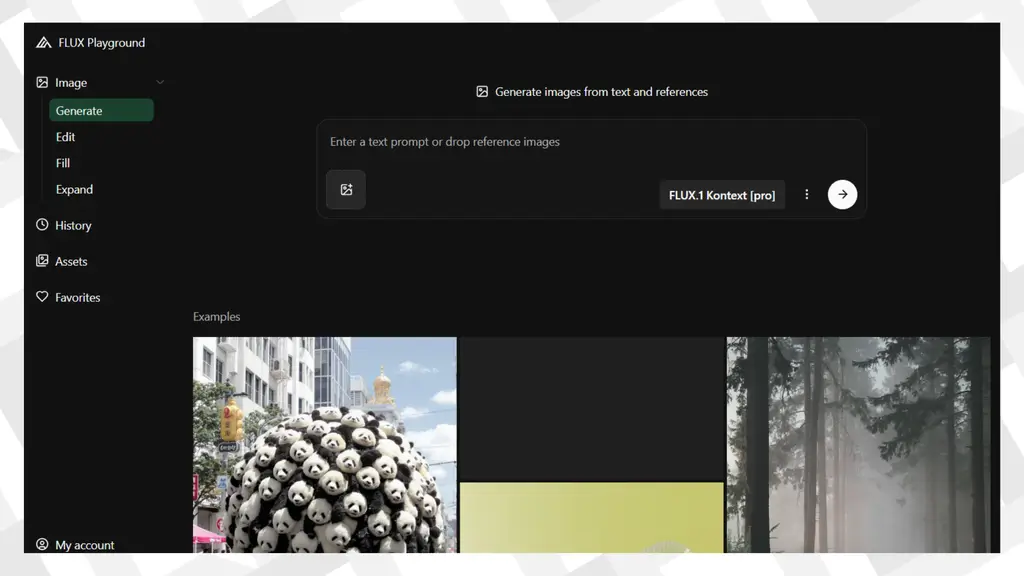Open Favorites via the heart icon
This screenshot has height=576, width=1024.
click(x=41, y=297)
